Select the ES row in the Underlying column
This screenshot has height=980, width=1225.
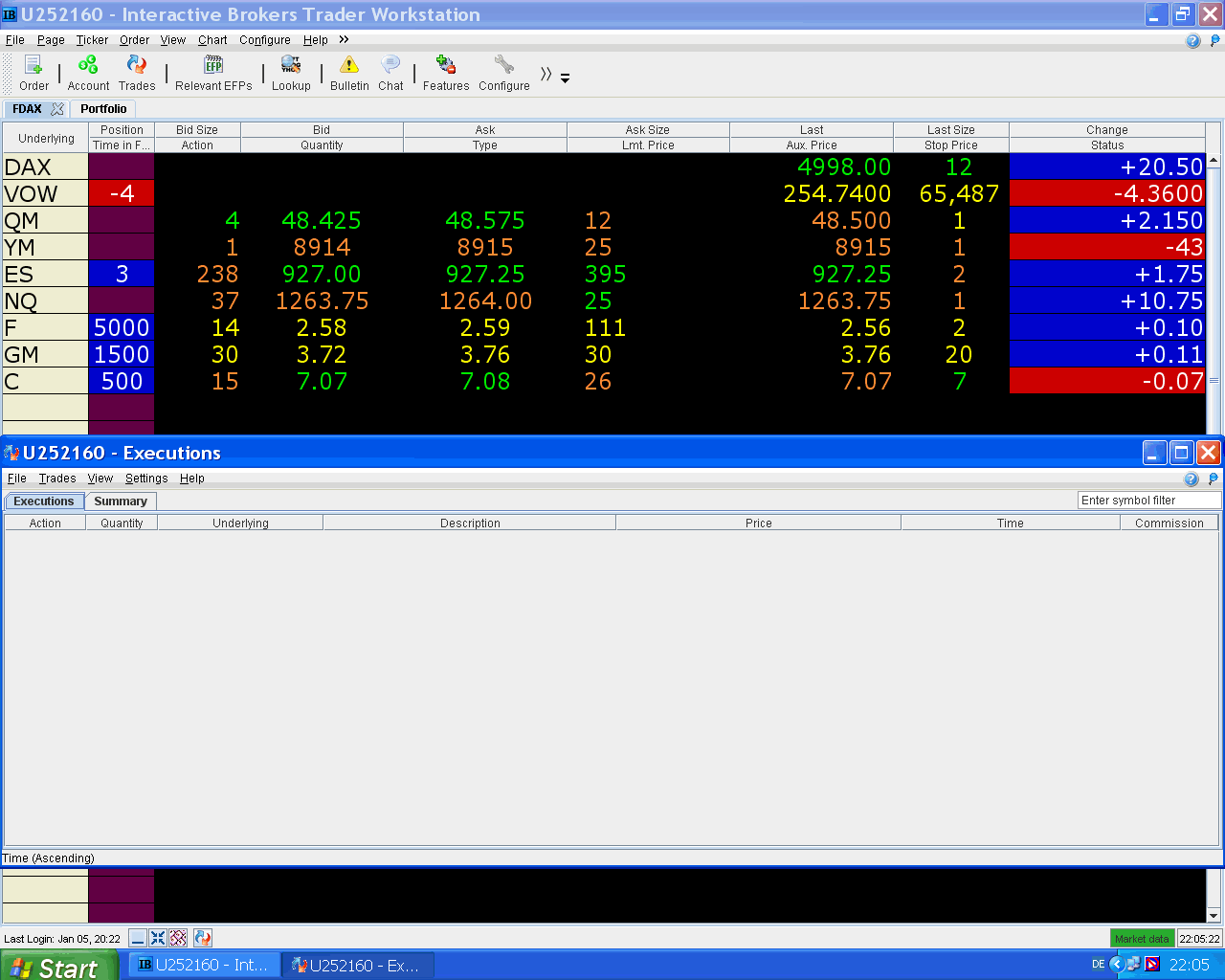pyautogui.click(x=45, y=275)
